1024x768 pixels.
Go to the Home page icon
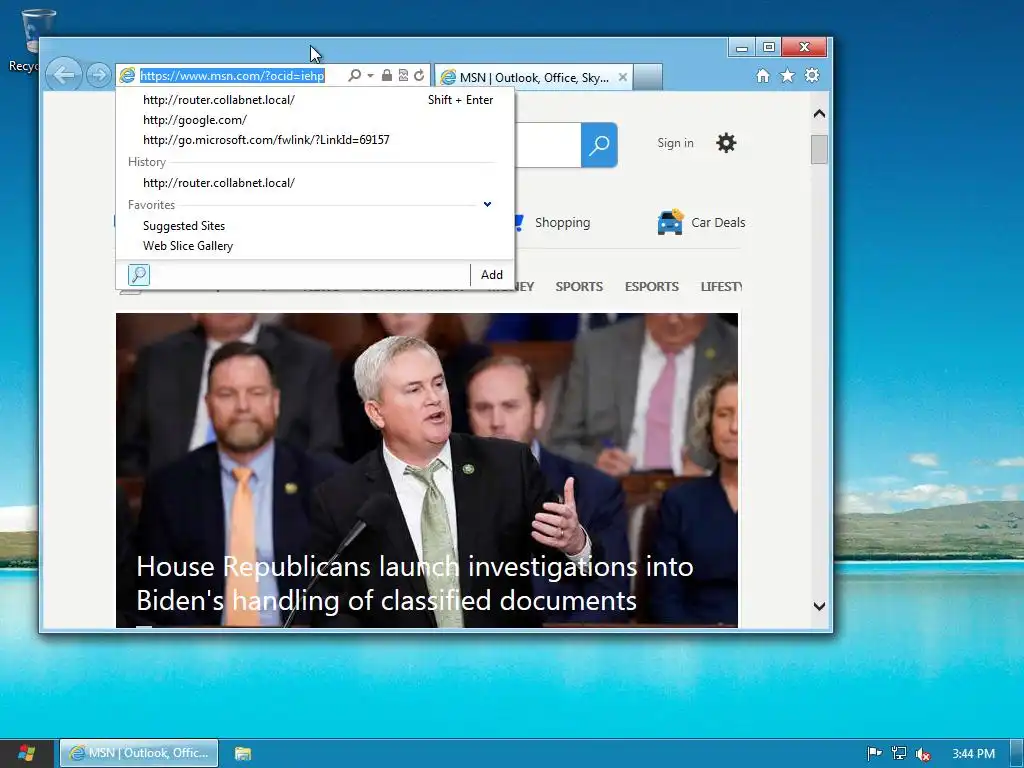(762, 76)
